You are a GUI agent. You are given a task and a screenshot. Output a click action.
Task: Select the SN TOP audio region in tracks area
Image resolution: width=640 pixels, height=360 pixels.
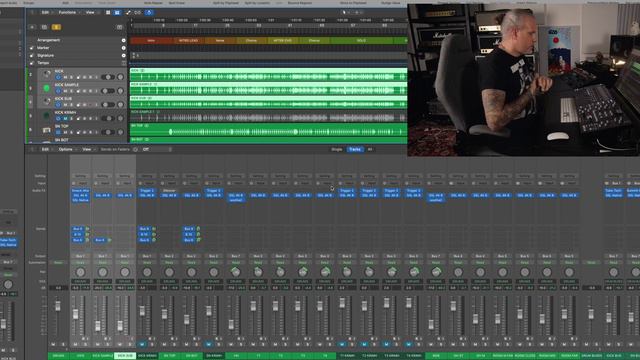click(x=269, y=129)
